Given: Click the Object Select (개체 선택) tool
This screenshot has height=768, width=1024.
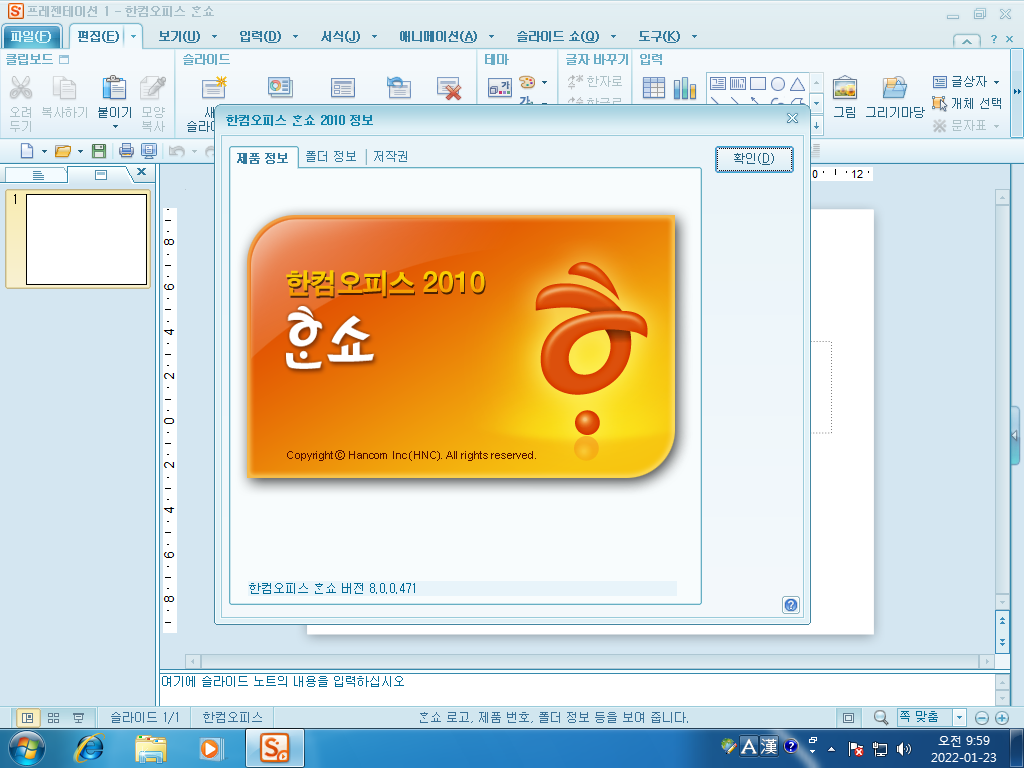Looking at the screenshot, I should (x=967, y=103).
